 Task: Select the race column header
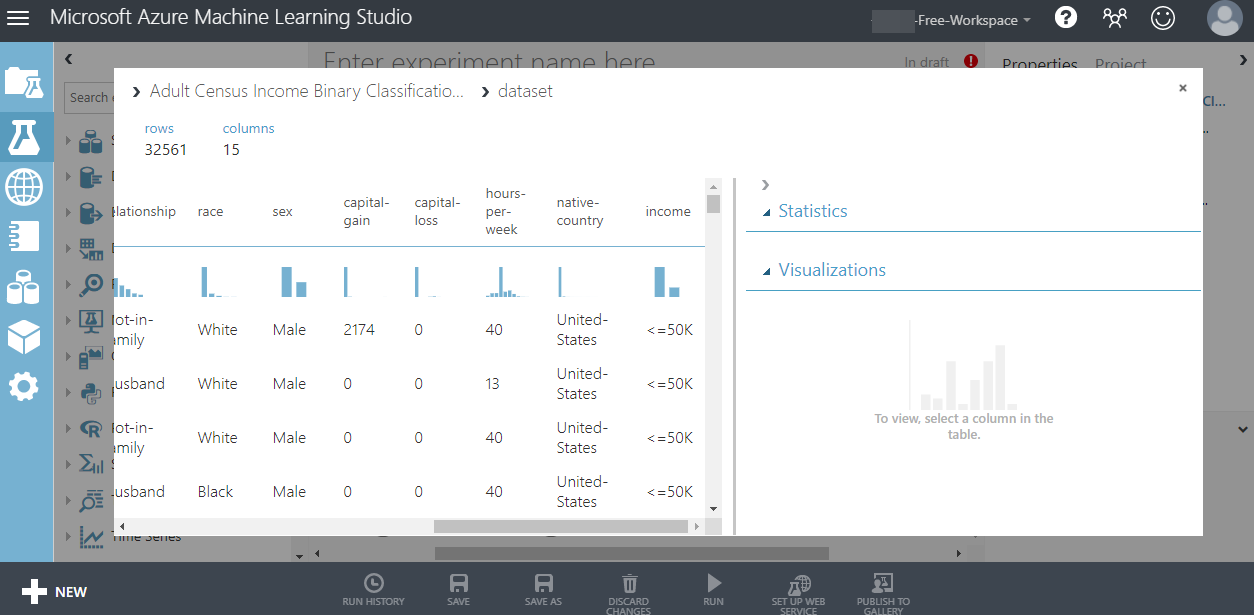(x=210, y=211)
